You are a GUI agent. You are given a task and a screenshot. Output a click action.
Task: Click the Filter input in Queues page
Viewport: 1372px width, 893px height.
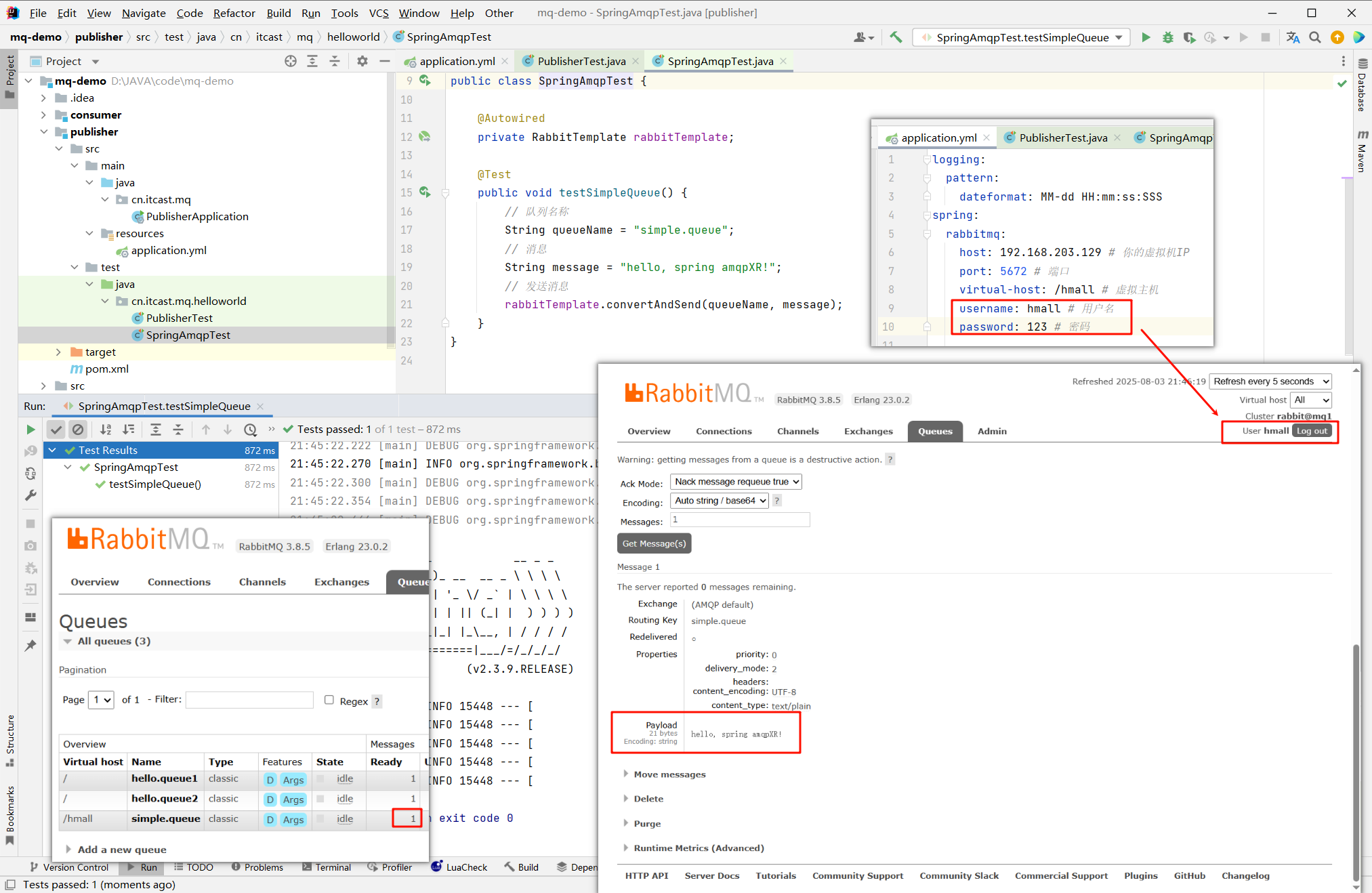(249, 699)
